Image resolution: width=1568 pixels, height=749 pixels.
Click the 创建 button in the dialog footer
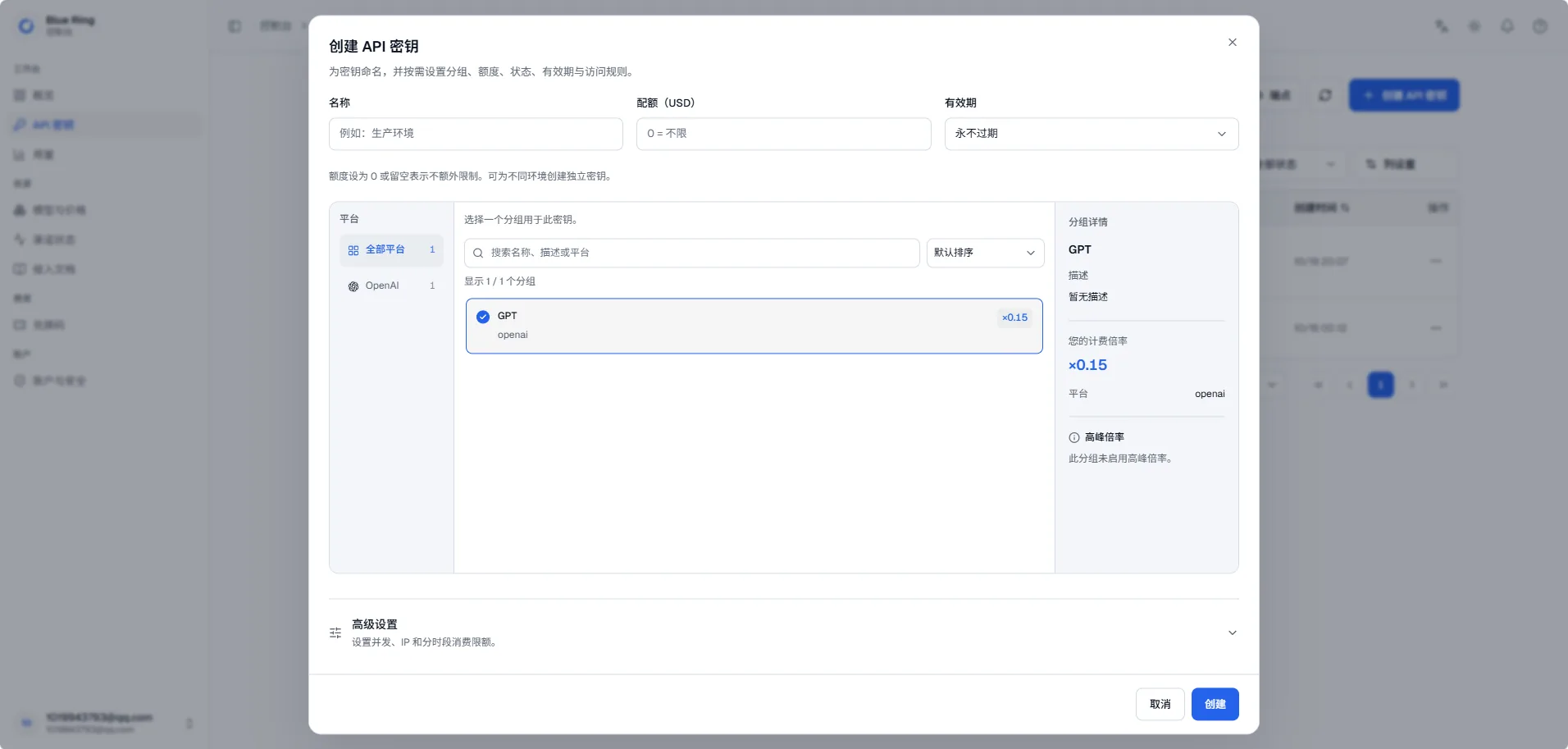pyautogui.click(x=1215, y=704)
